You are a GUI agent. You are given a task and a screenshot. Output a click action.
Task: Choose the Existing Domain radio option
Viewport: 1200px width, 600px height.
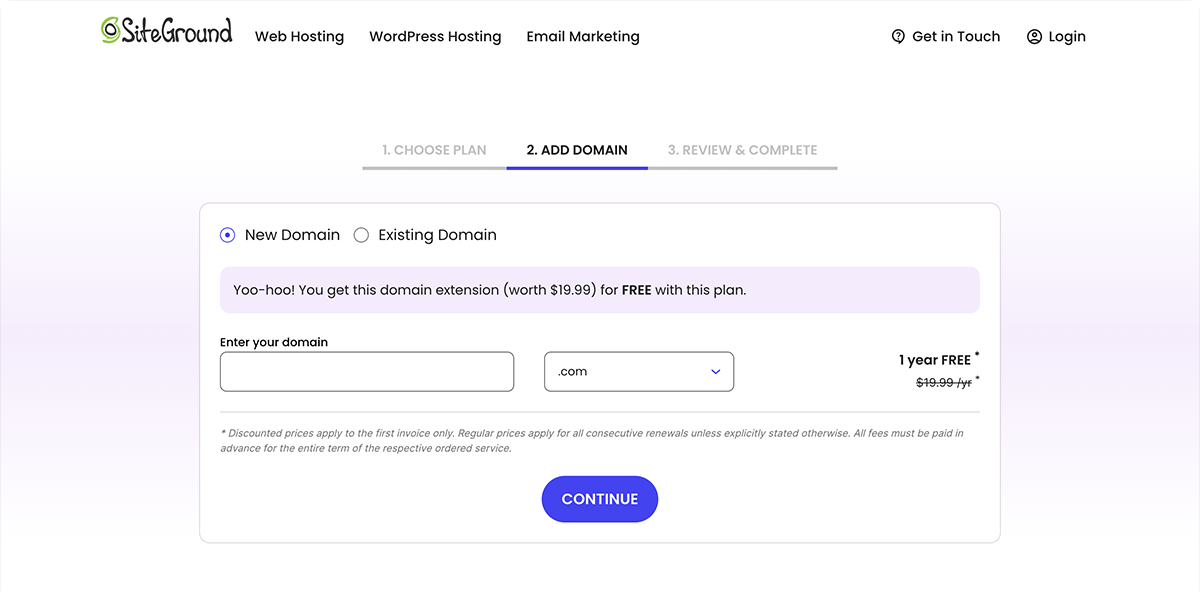361,235
